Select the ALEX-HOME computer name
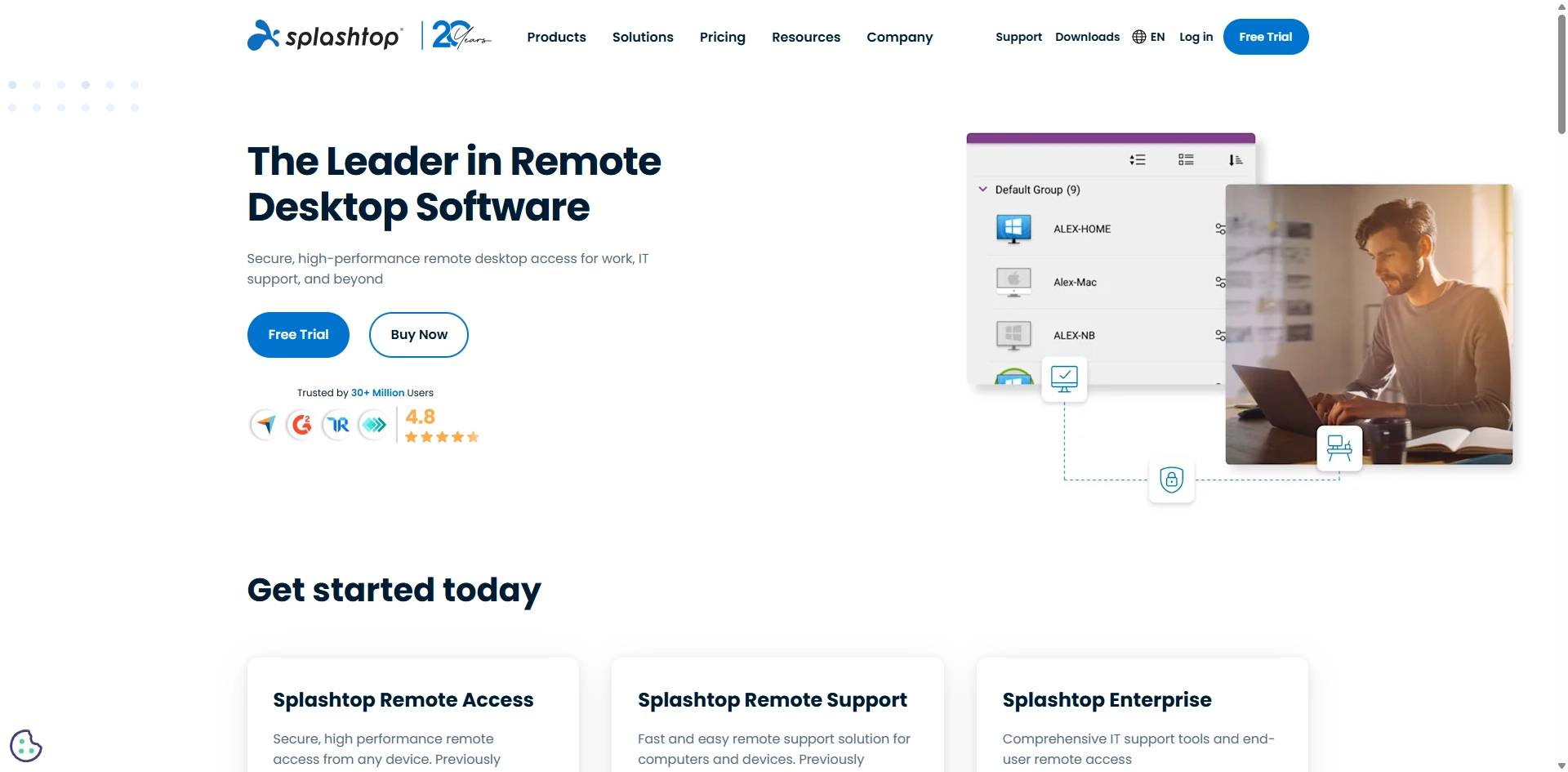The width and height of the screenshot is (1568, 772). (1082, 229)
